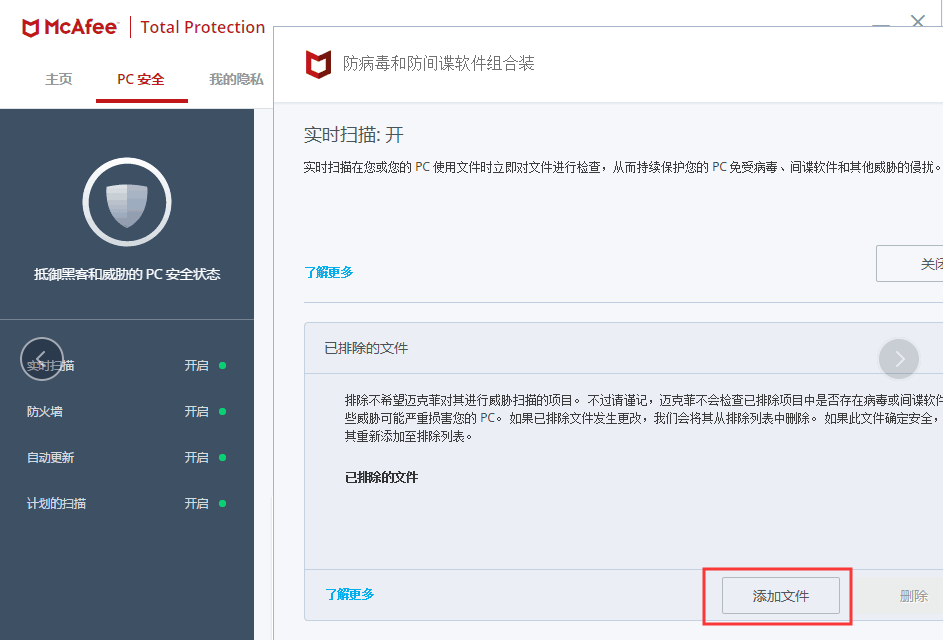944x640 pixels.
Task: Open the 主页 tab
Action: (59, 79)
